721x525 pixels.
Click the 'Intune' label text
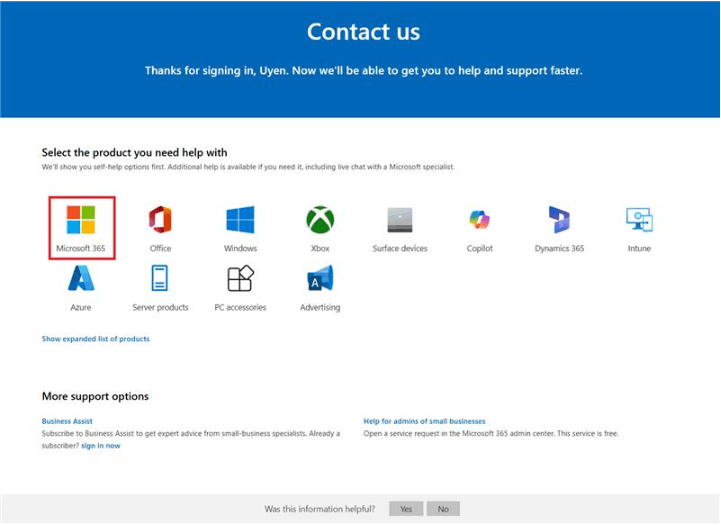coord(639,248)
